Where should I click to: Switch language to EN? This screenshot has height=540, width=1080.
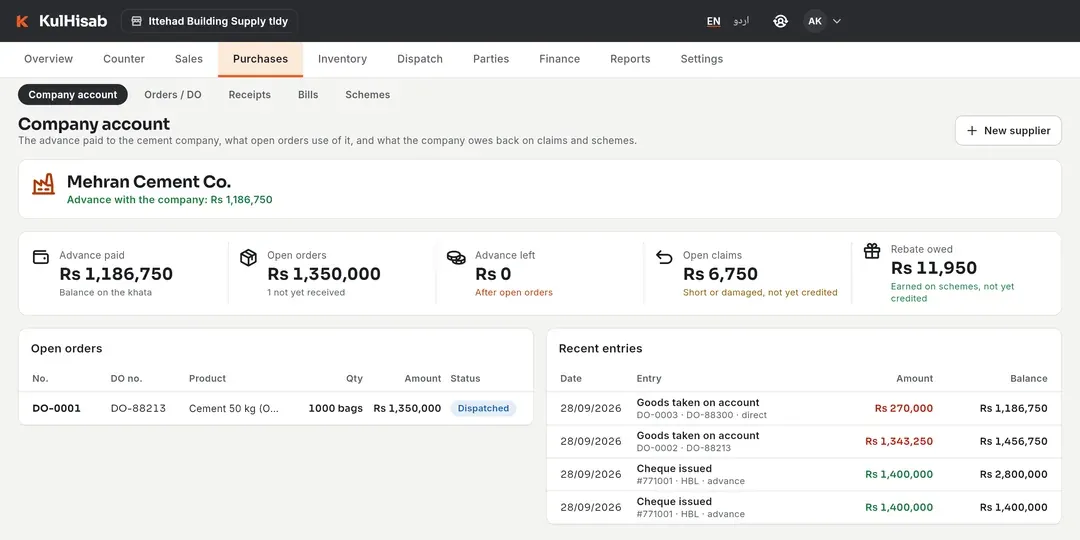click(714, 21)
